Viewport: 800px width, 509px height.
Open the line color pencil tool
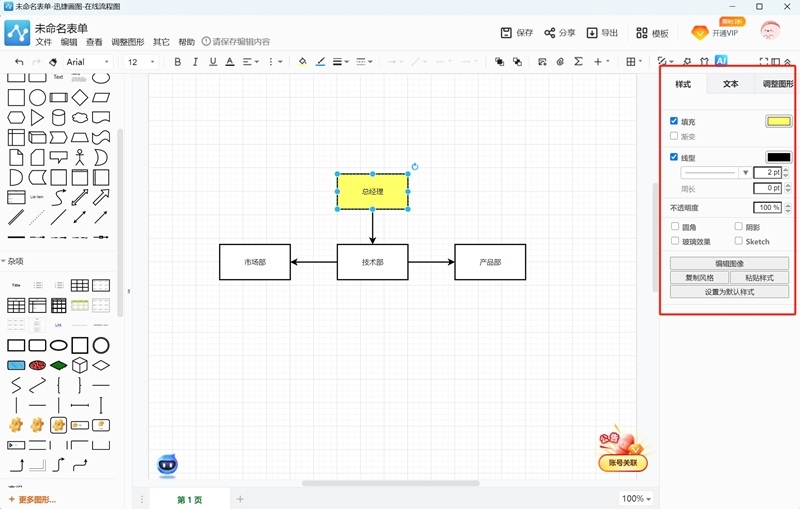coord(320,62)
